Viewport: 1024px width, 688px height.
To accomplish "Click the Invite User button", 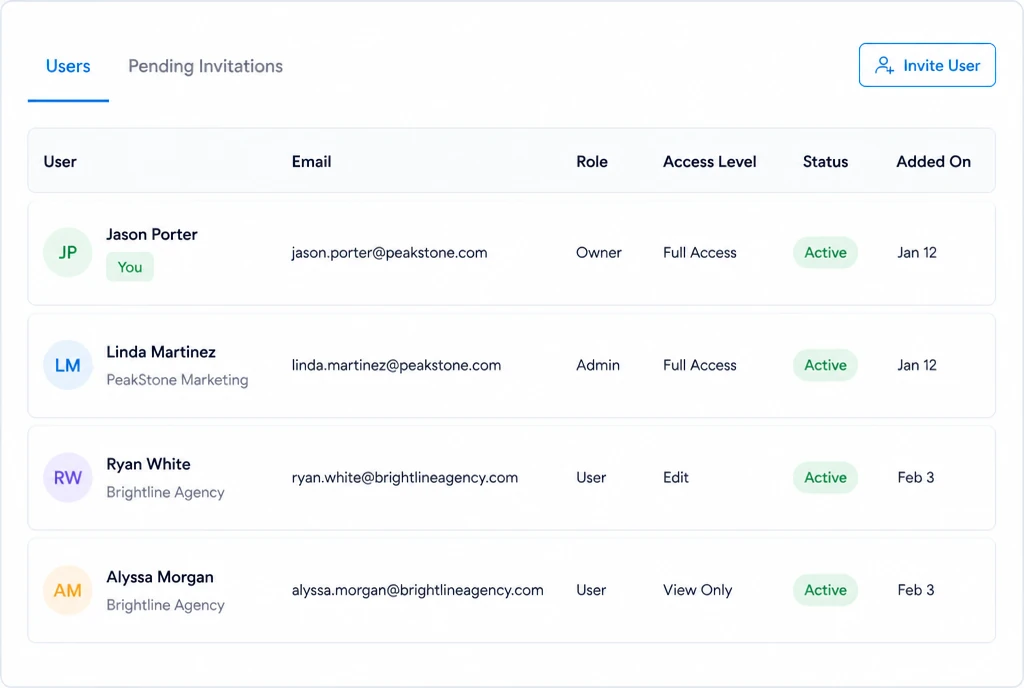I will (927, 65).
